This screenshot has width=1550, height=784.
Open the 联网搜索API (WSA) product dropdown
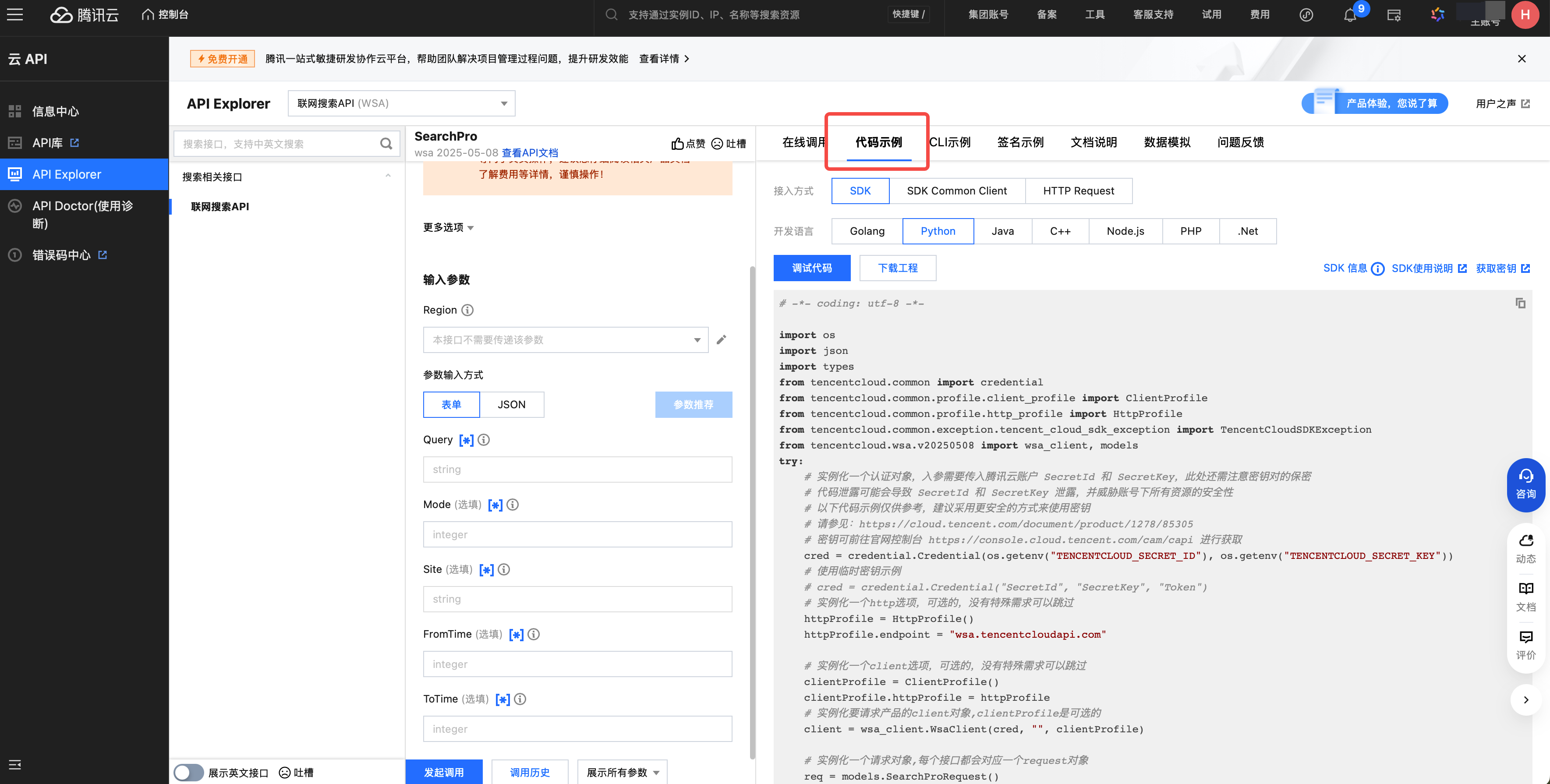point(401,103)
